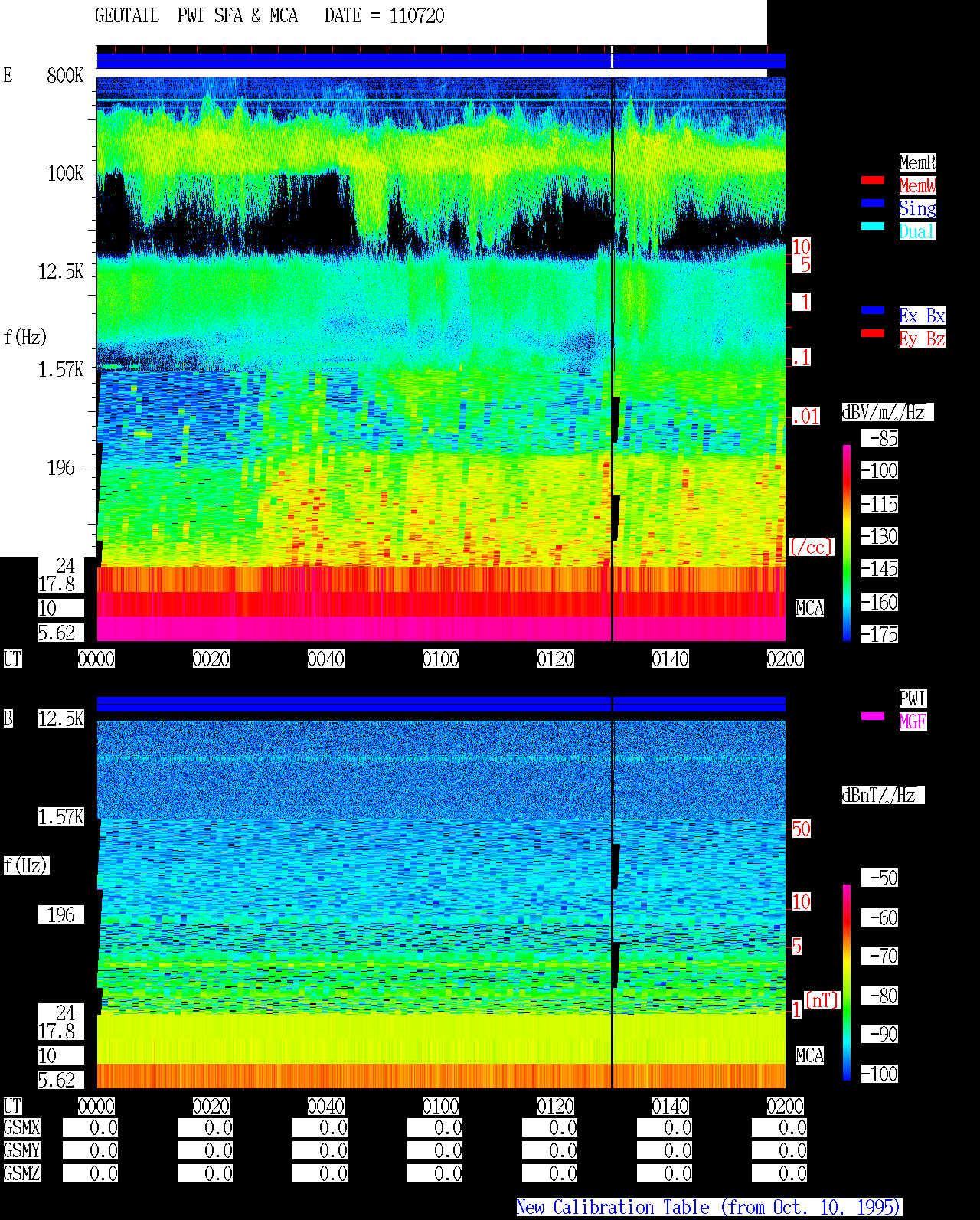Click the red Ey Bz legend swatch
The width and height of the screenshot is (980, 1220).
[x=873, y=333]
